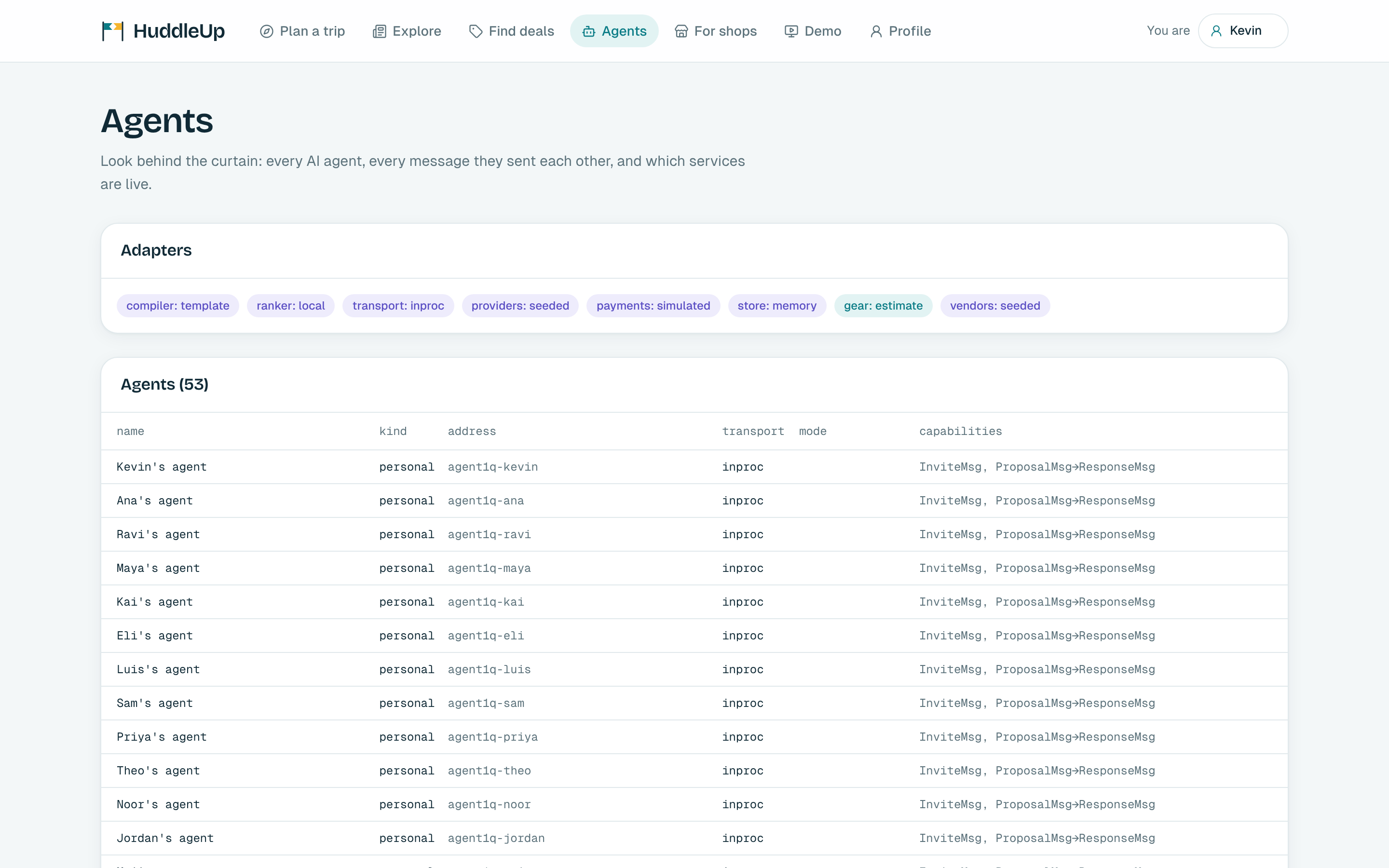Click capabilities in Priya's agent row
Viewport: 1389px width, 868px height.
point(1037,737)
